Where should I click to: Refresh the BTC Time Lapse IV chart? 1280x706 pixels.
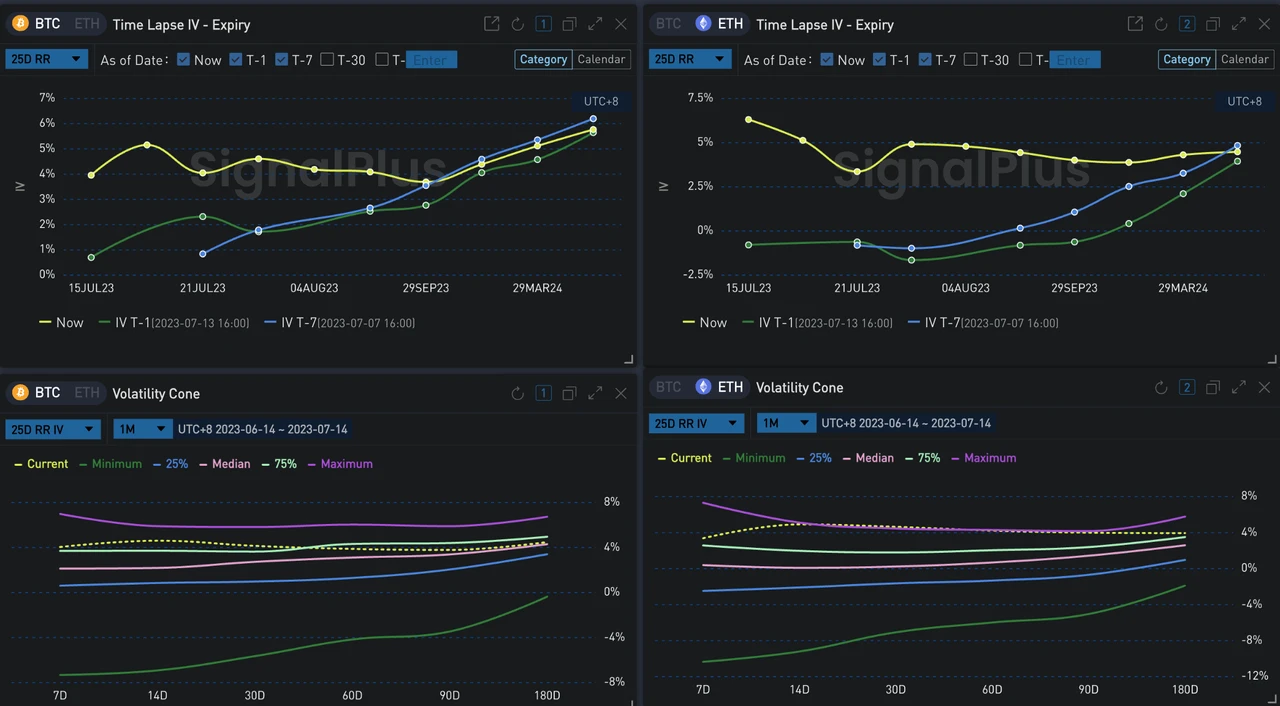coord(517,24)
